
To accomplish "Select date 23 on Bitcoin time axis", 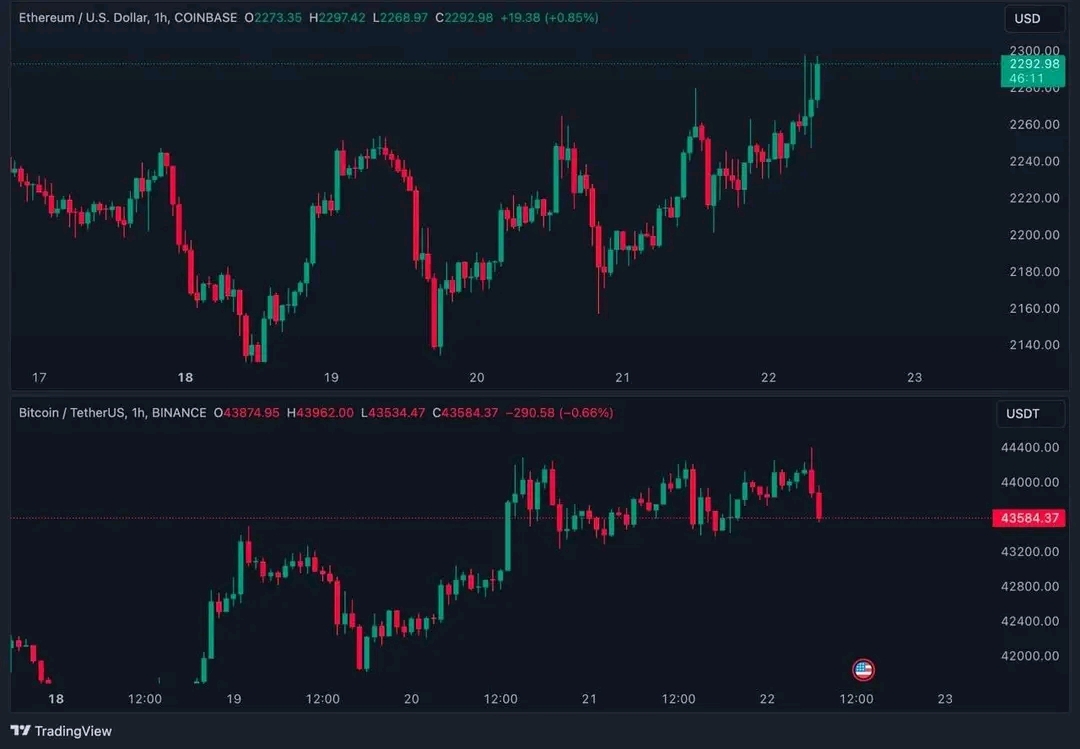I will [944, 699].
